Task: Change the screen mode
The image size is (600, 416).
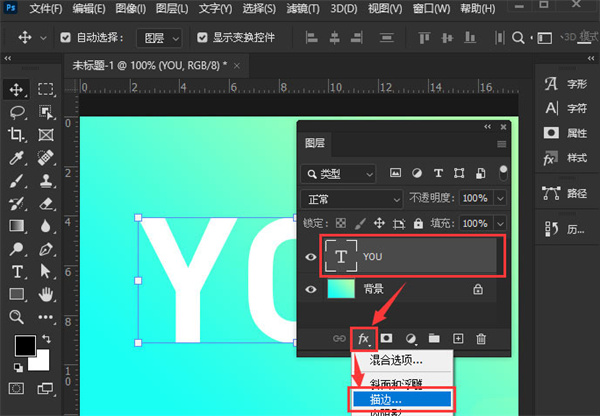Action: coord(45,388)
